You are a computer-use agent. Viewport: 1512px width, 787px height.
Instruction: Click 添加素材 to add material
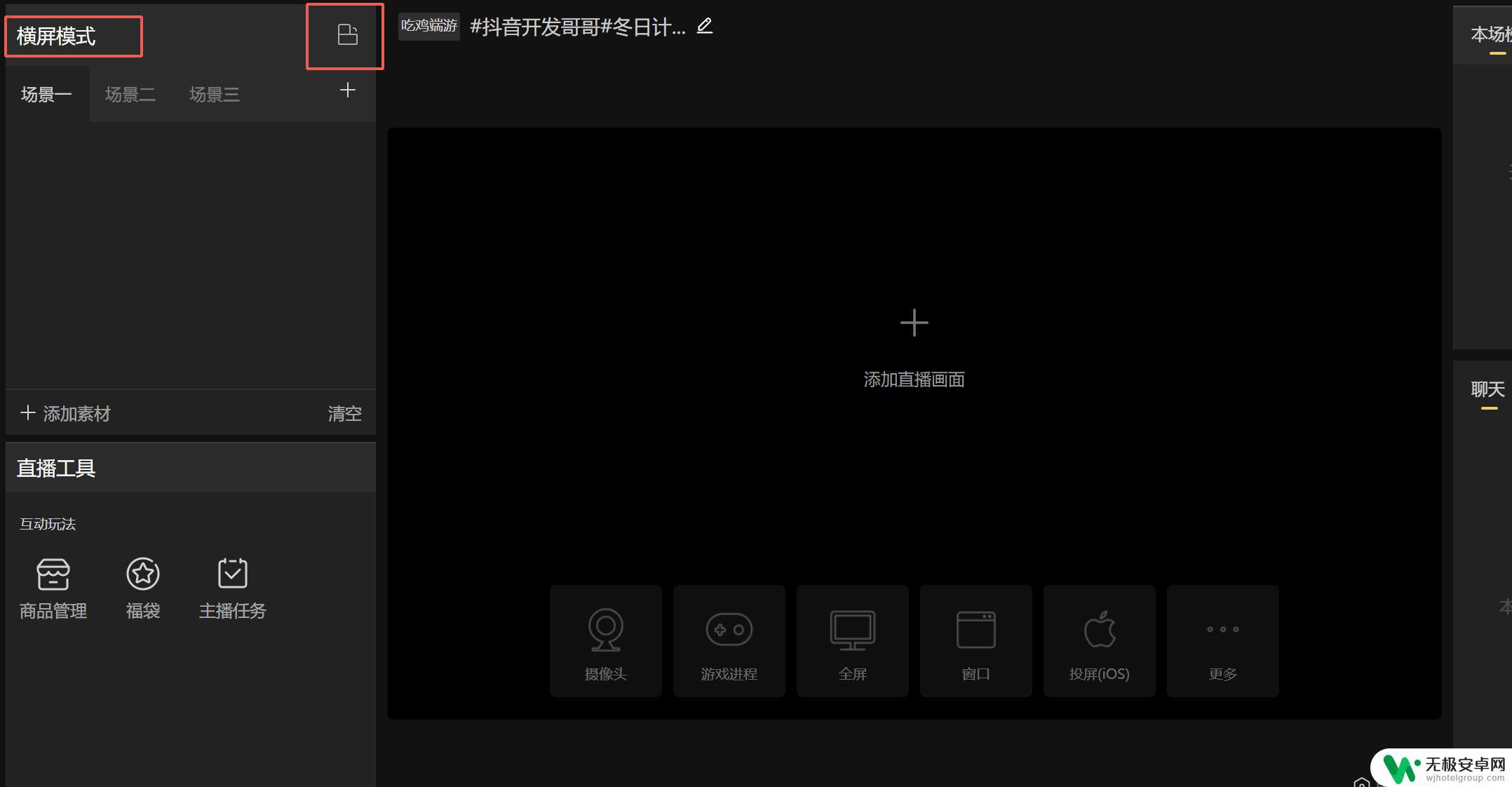pos(65,413)
